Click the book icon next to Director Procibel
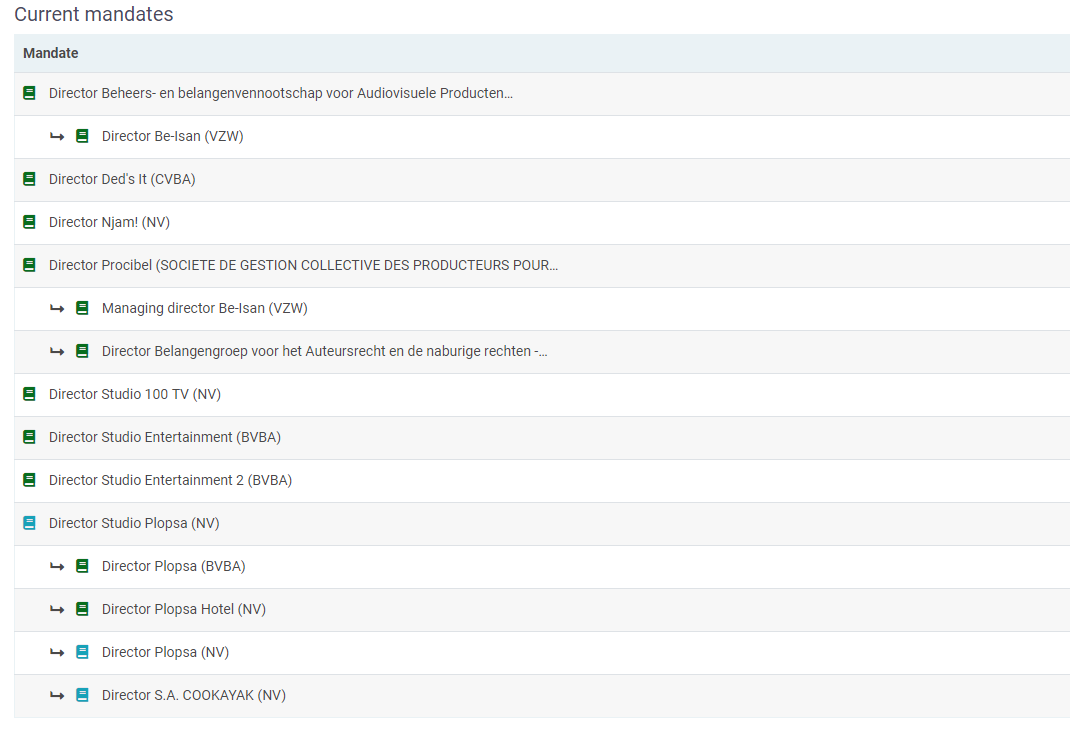1070x730 pixels. tap(29, 266)
